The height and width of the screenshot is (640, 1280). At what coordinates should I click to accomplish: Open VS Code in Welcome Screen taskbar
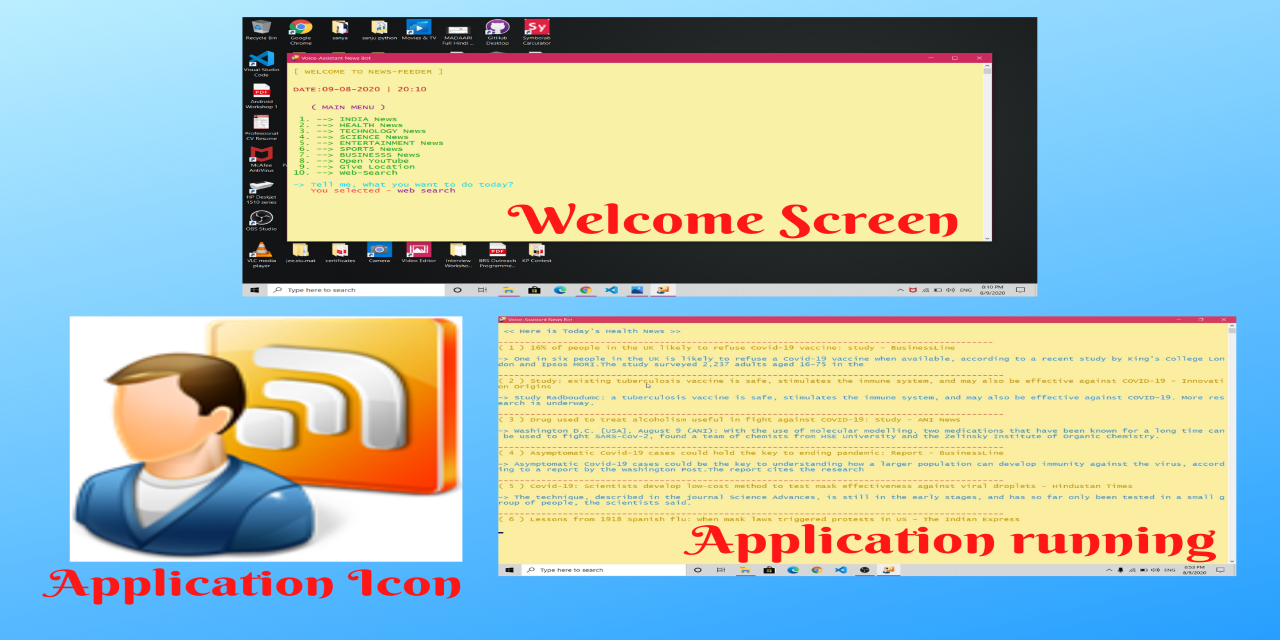611,290
